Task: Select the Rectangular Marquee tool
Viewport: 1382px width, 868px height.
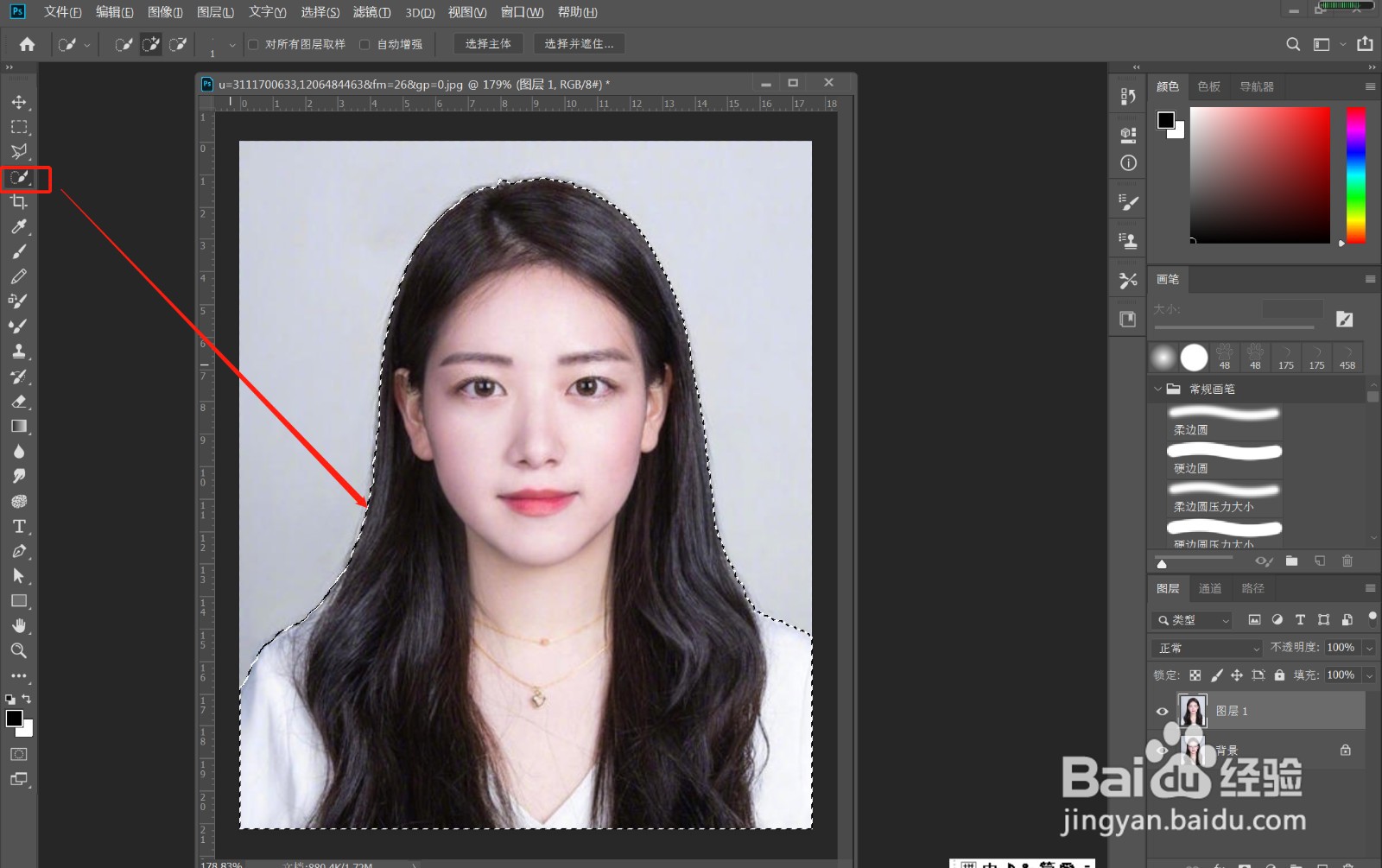Action: tap(19, 127)
